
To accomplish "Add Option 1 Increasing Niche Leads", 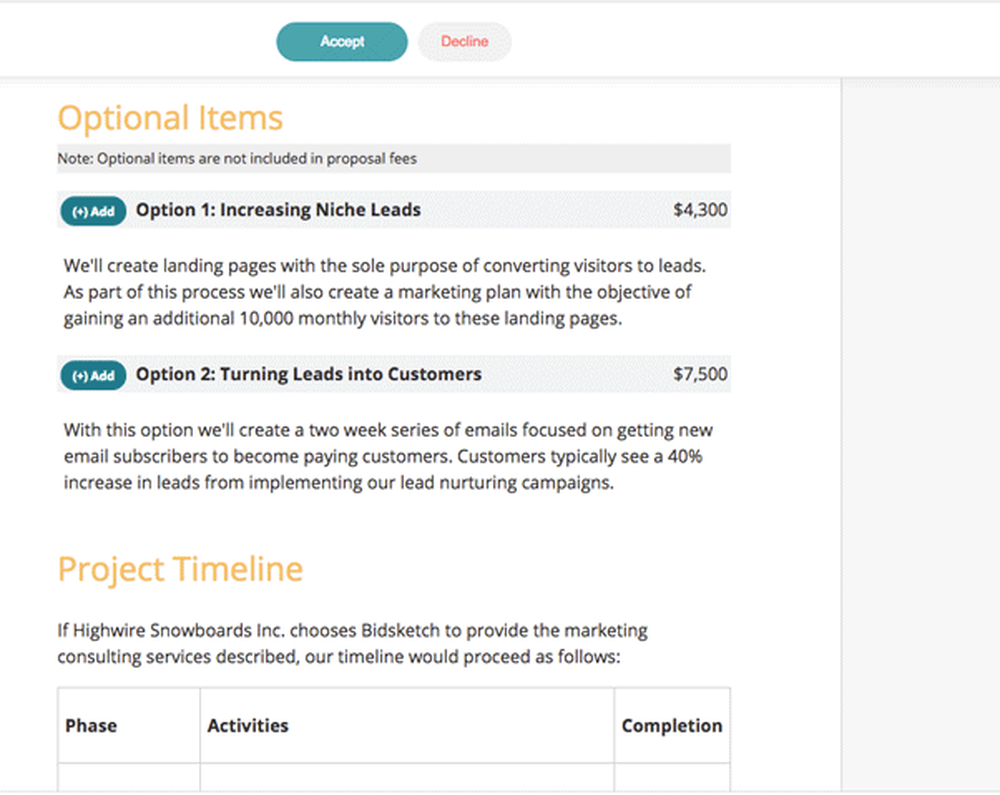I will [x=93, y=211].
